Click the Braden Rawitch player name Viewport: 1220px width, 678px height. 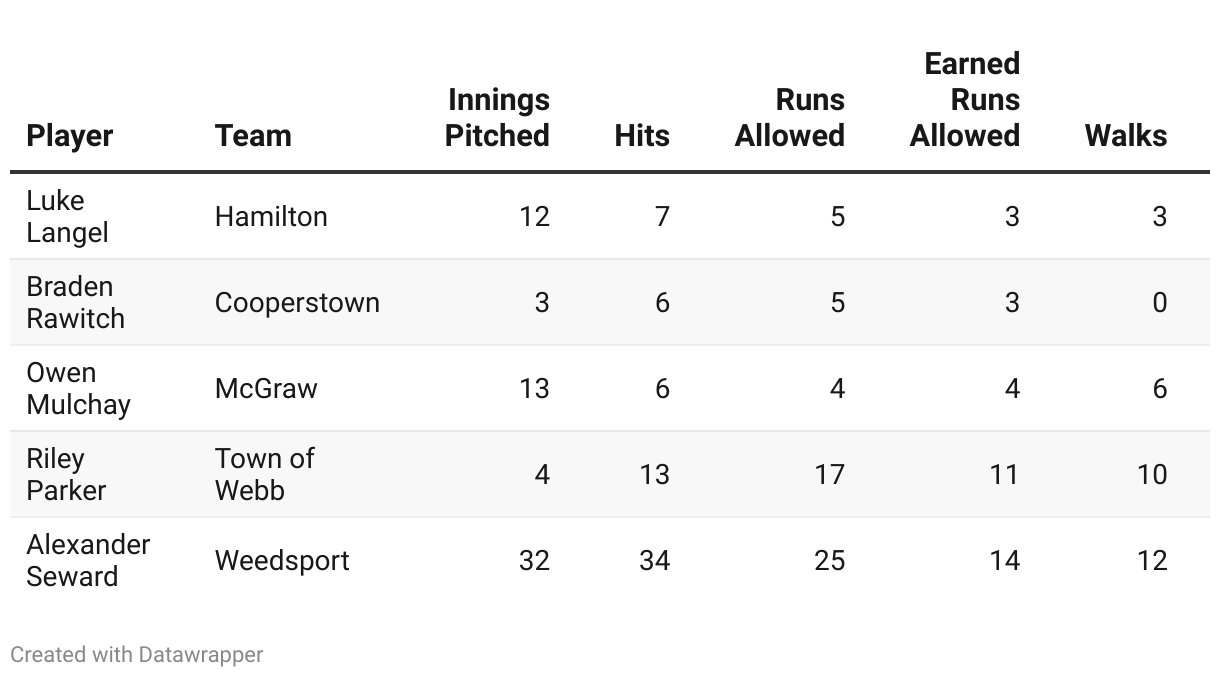click(76, 302)
